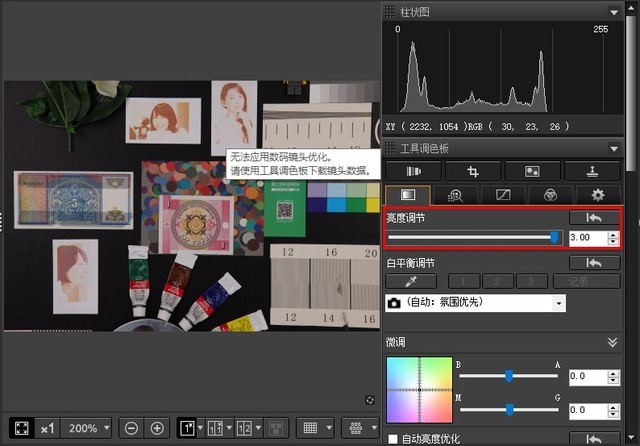Viewport: 640px width, 446px height.
Task: Reset 白平衡调节 with the revert button
Action: pos(594,263)
